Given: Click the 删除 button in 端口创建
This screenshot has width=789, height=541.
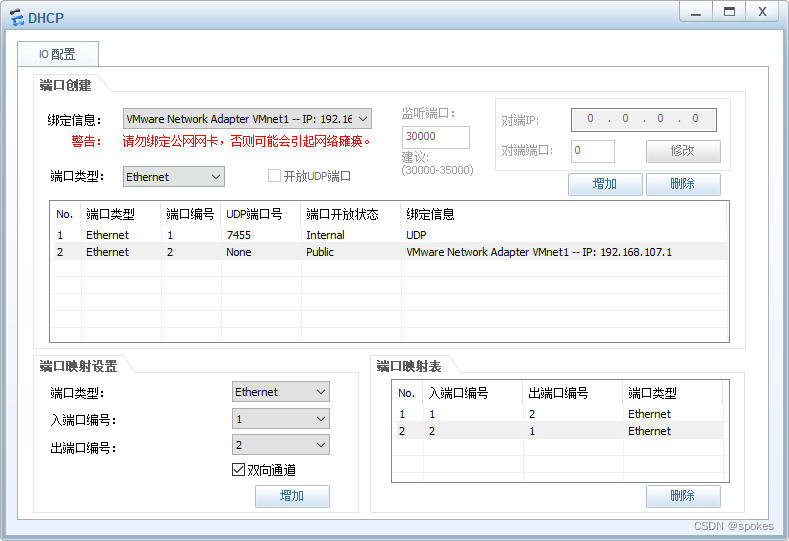Looking at the screenshot, I should [x=683, y=184].
